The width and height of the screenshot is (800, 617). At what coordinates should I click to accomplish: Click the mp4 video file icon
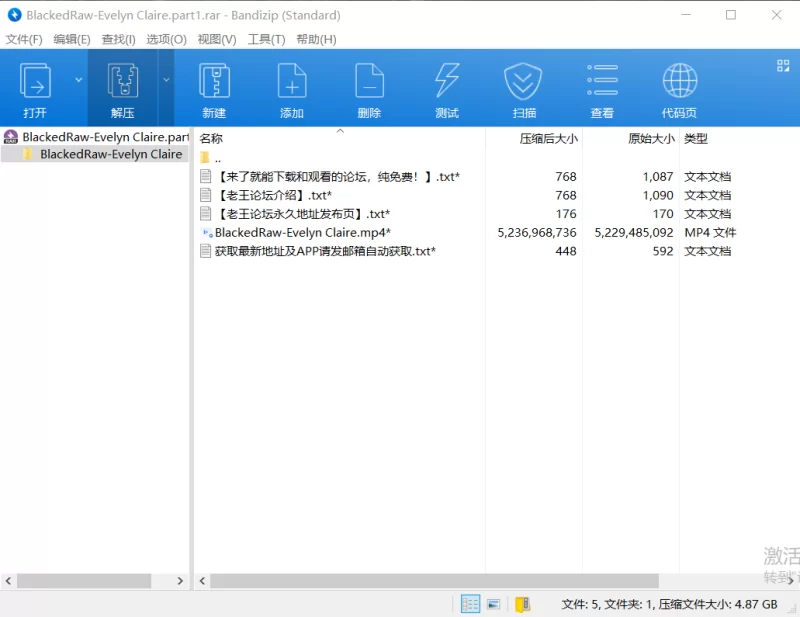[x=206, y=233]
